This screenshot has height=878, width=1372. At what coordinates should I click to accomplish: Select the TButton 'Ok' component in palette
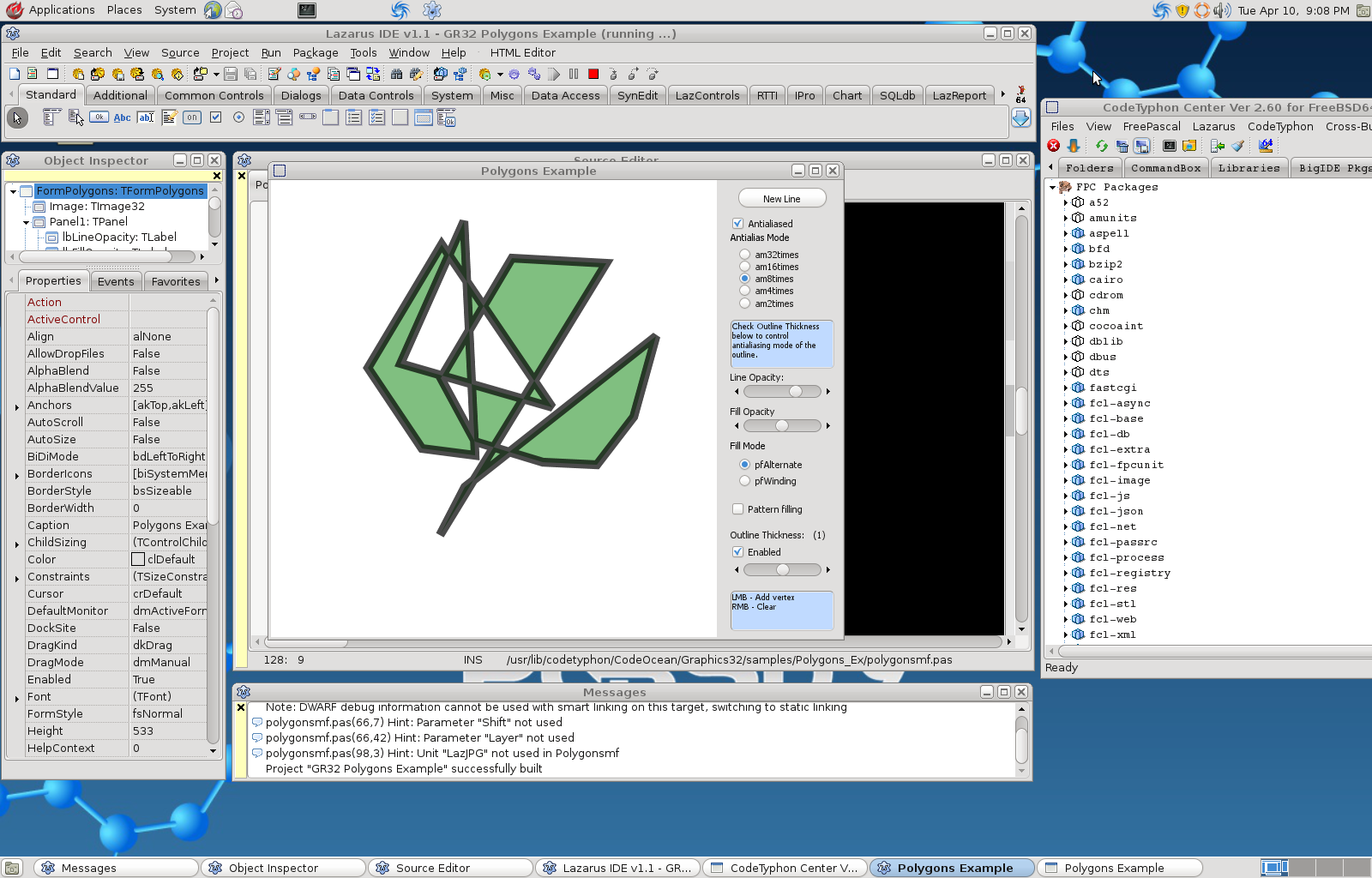click(x=99, y=117)
